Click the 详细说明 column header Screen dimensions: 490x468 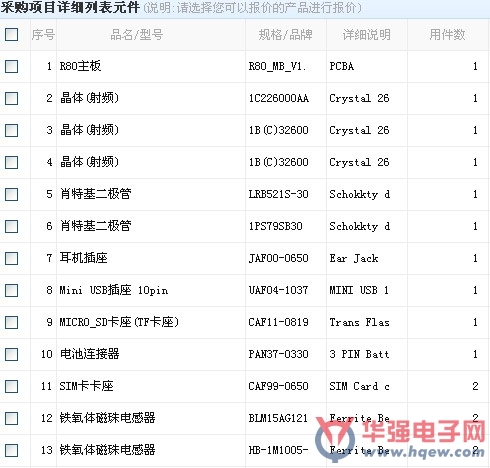(367, 35)
